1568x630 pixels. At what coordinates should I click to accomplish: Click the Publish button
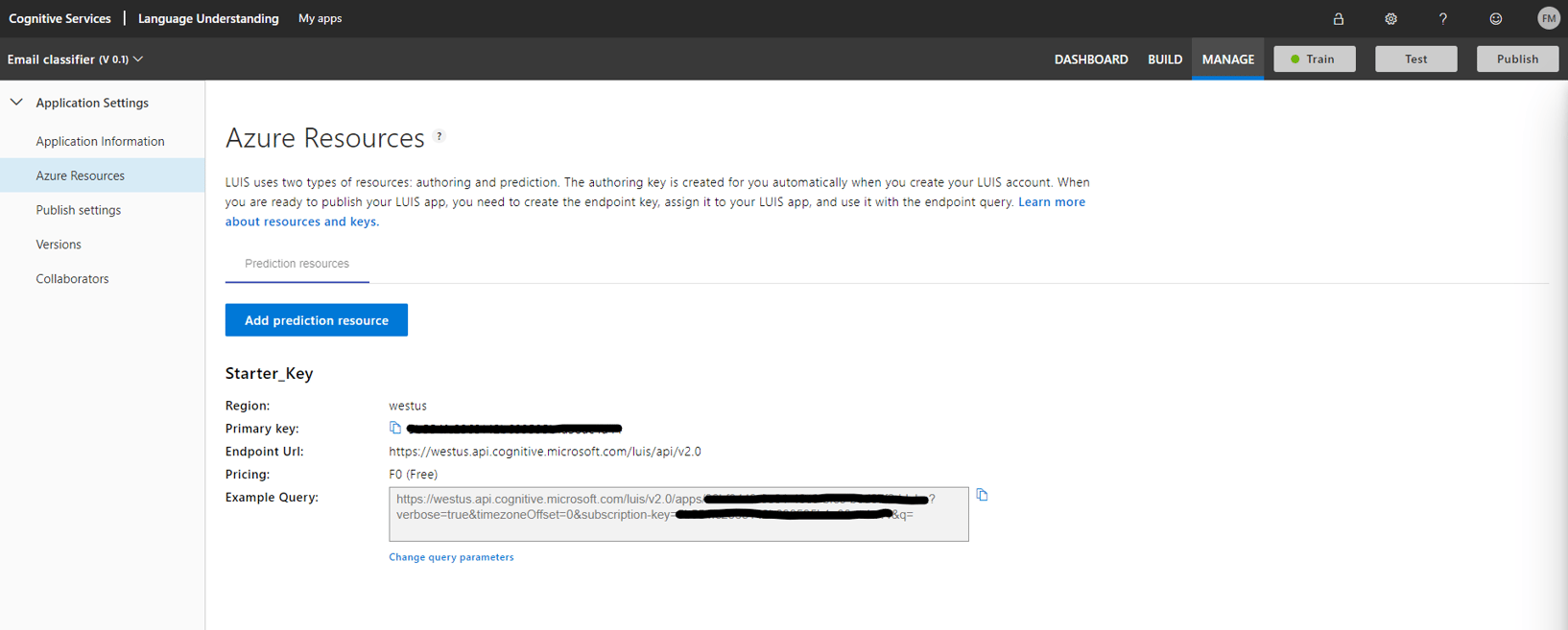(1516, 59)
